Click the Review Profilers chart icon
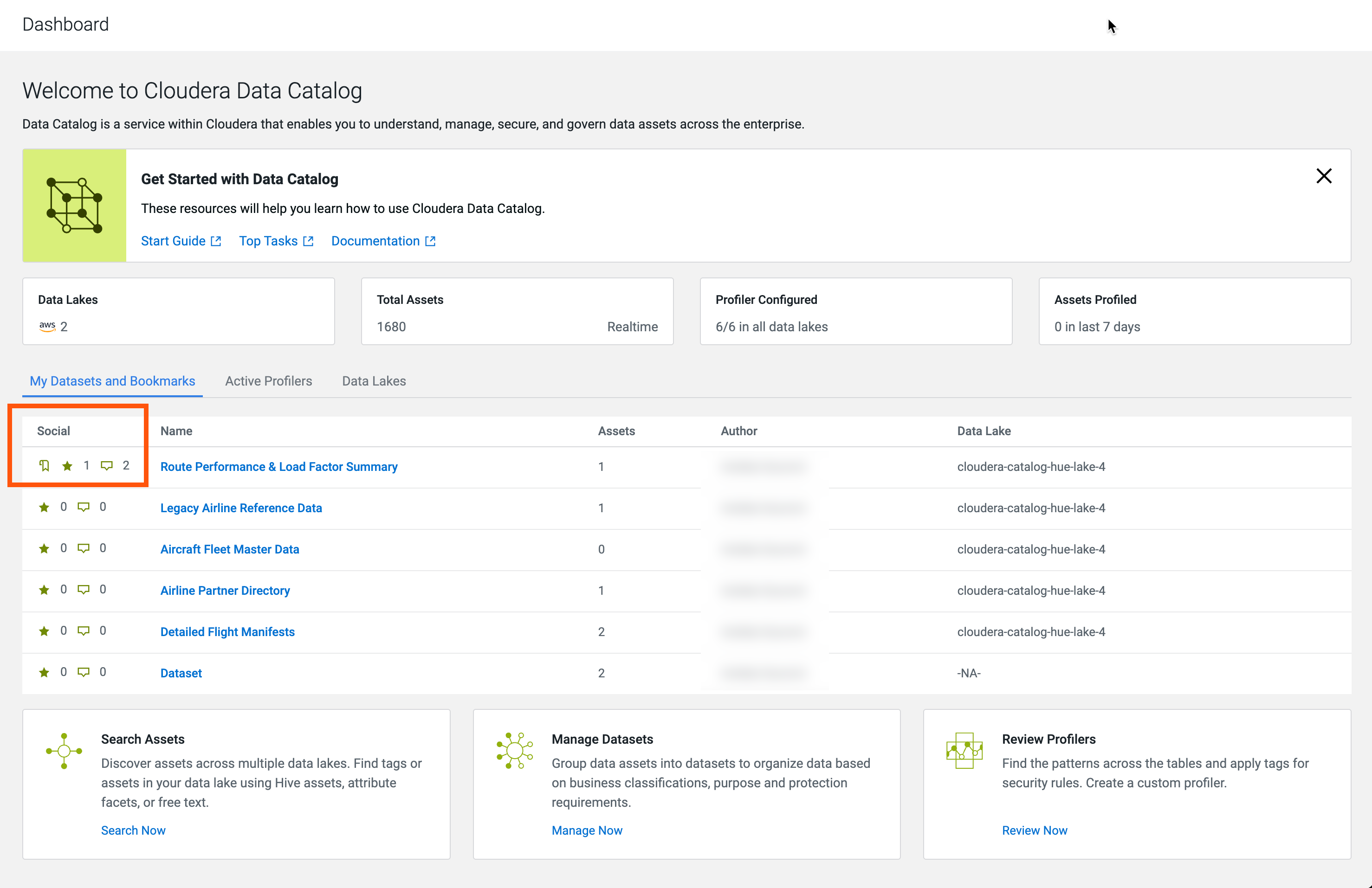This screenshot has height=888, width=1372. click(964, 751)
